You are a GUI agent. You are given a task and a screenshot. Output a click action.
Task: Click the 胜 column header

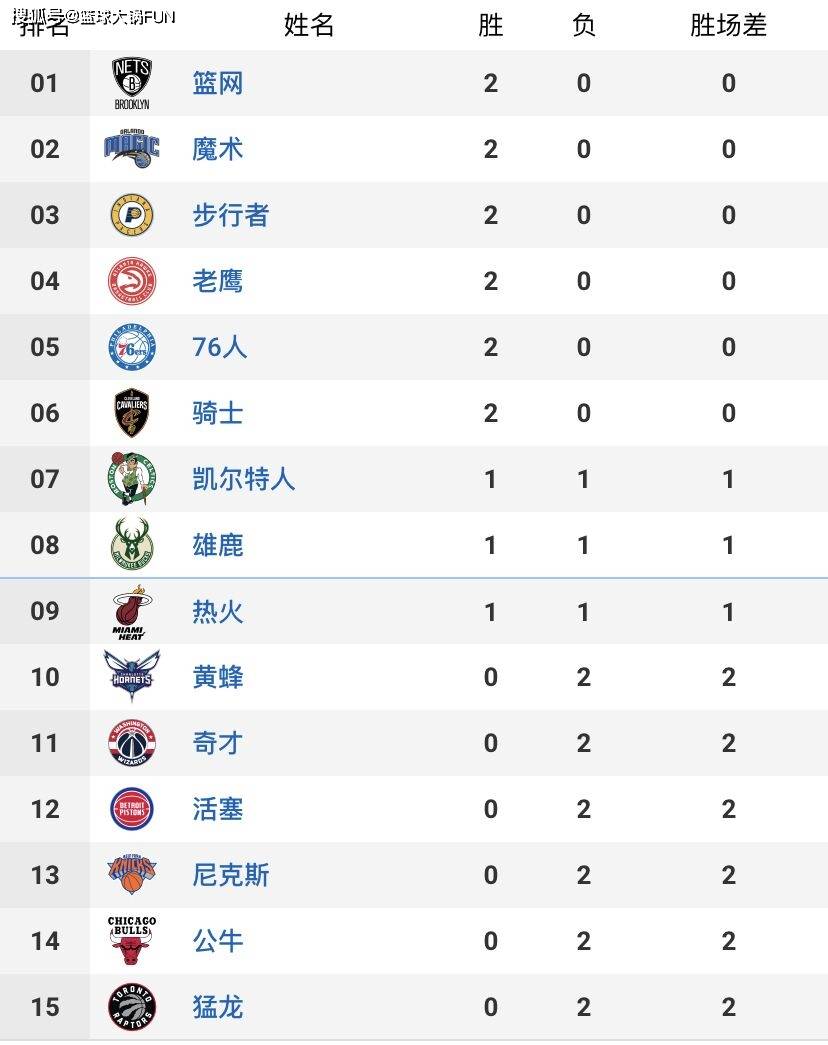click(491, 25)
